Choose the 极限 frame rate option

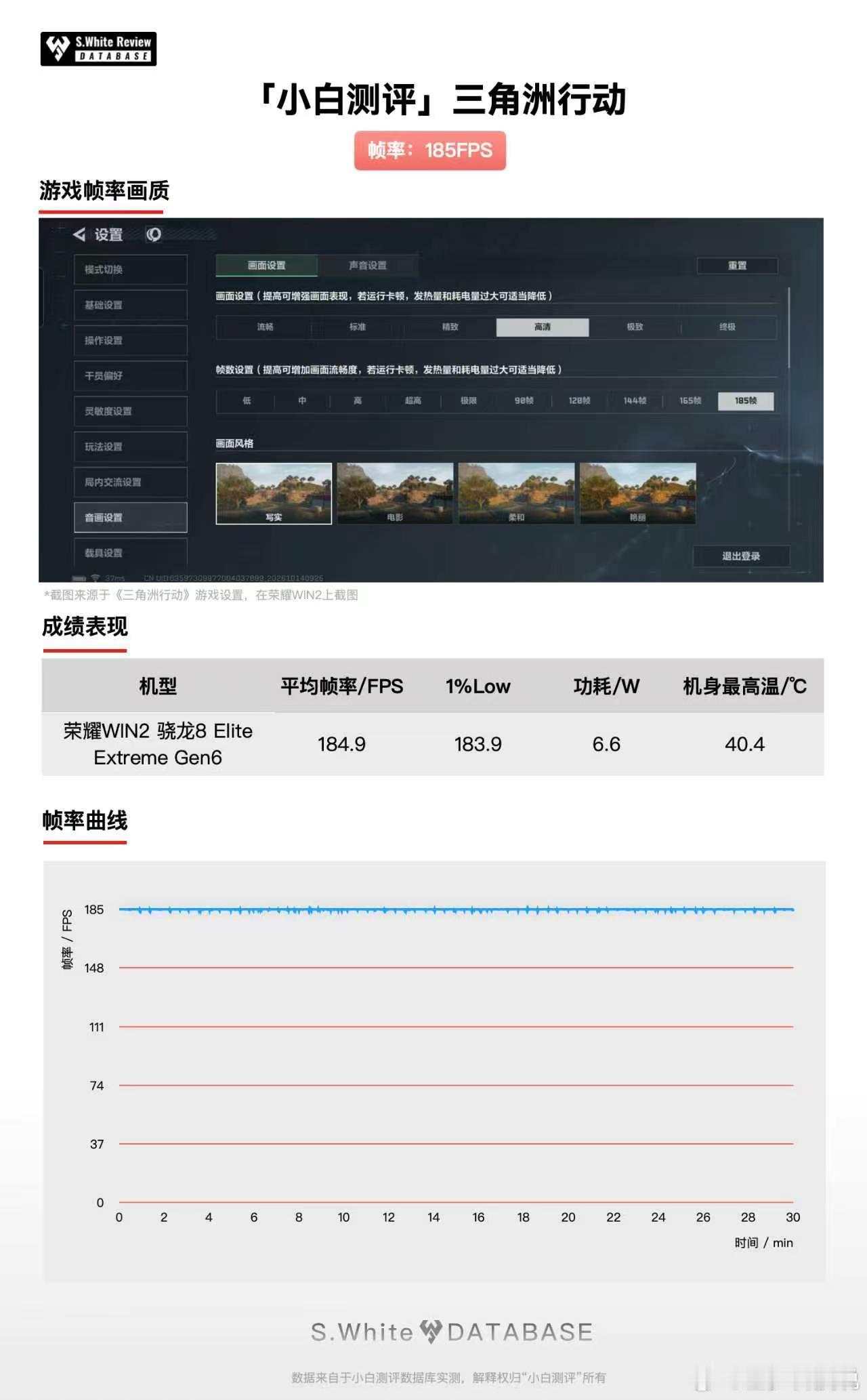[x=469, y=401]
